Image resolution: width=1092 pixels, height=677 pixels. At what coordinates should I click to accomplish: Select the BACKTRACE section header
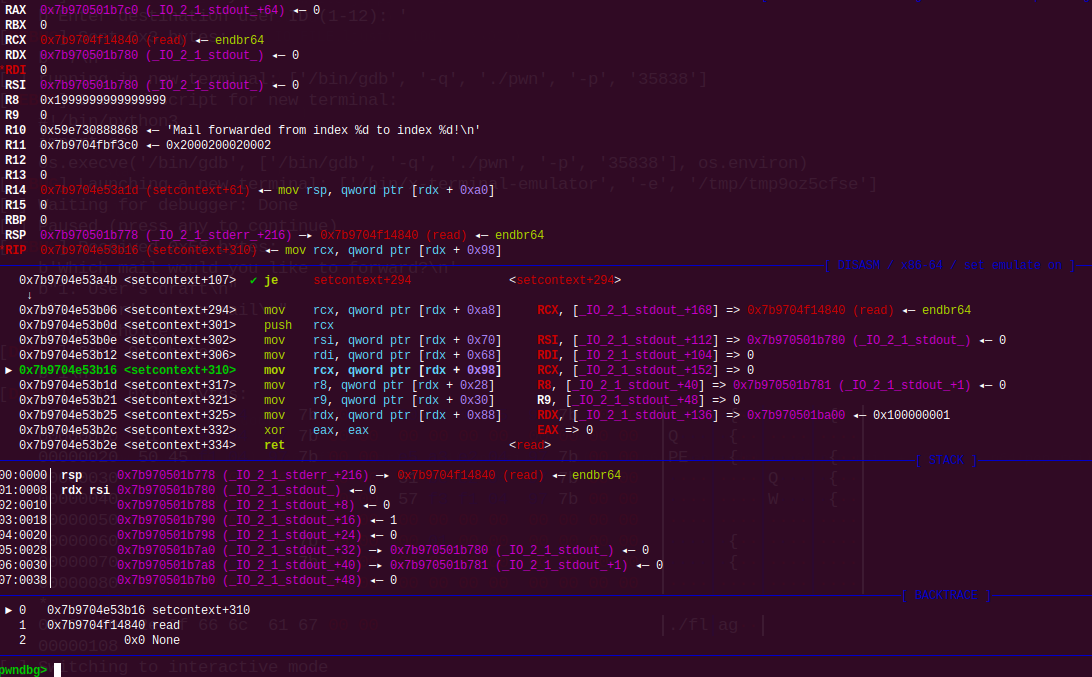coord(946,595)
